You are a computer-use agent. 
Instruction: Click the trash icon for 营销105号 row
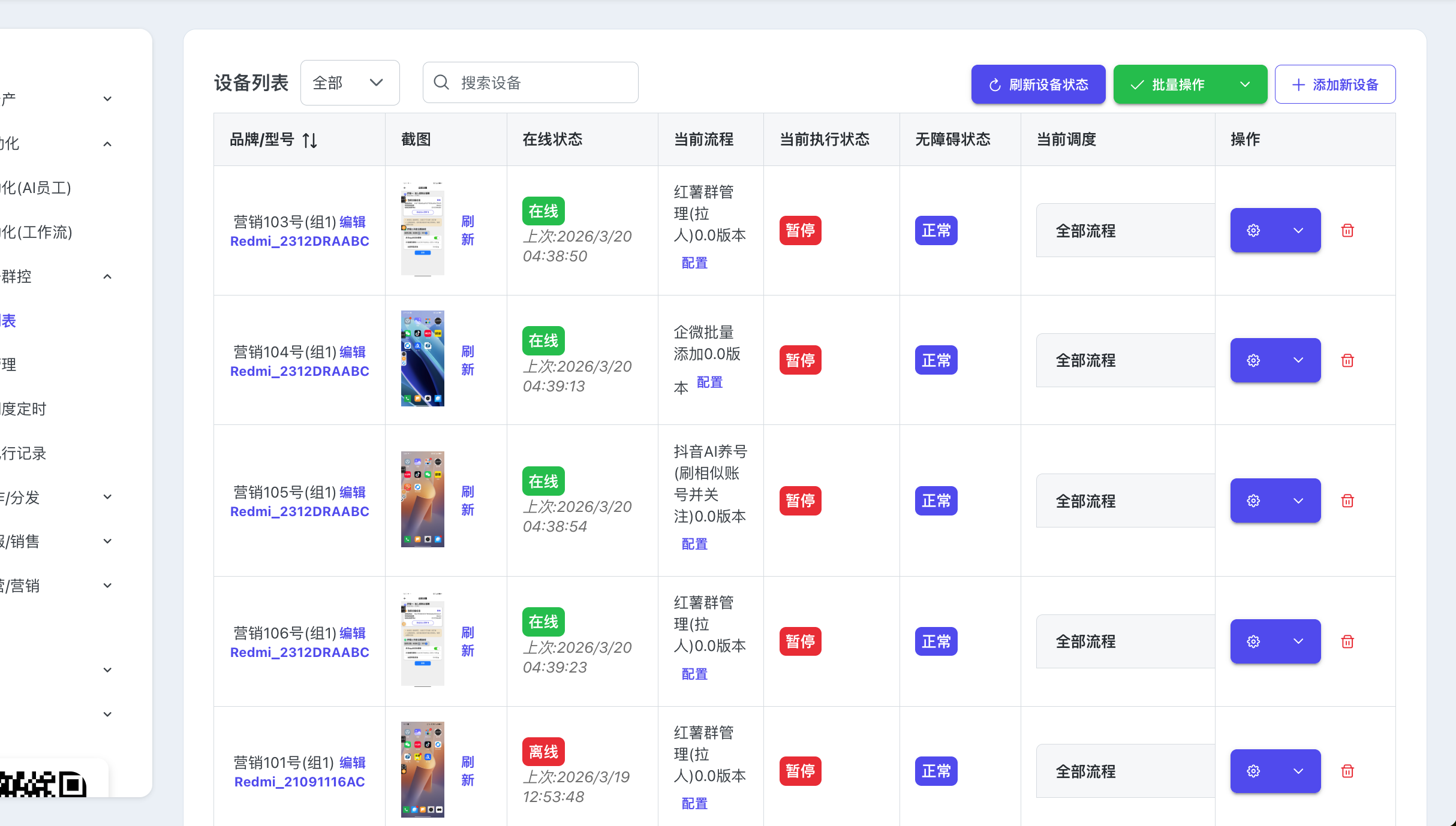1347,501
